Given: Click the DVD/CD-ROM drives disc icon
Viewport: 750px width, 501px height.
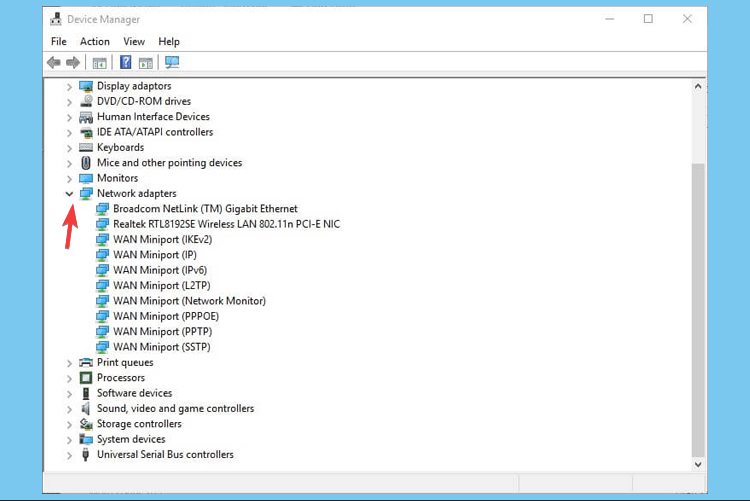Looking at the screenshot, I should point(86,101).
